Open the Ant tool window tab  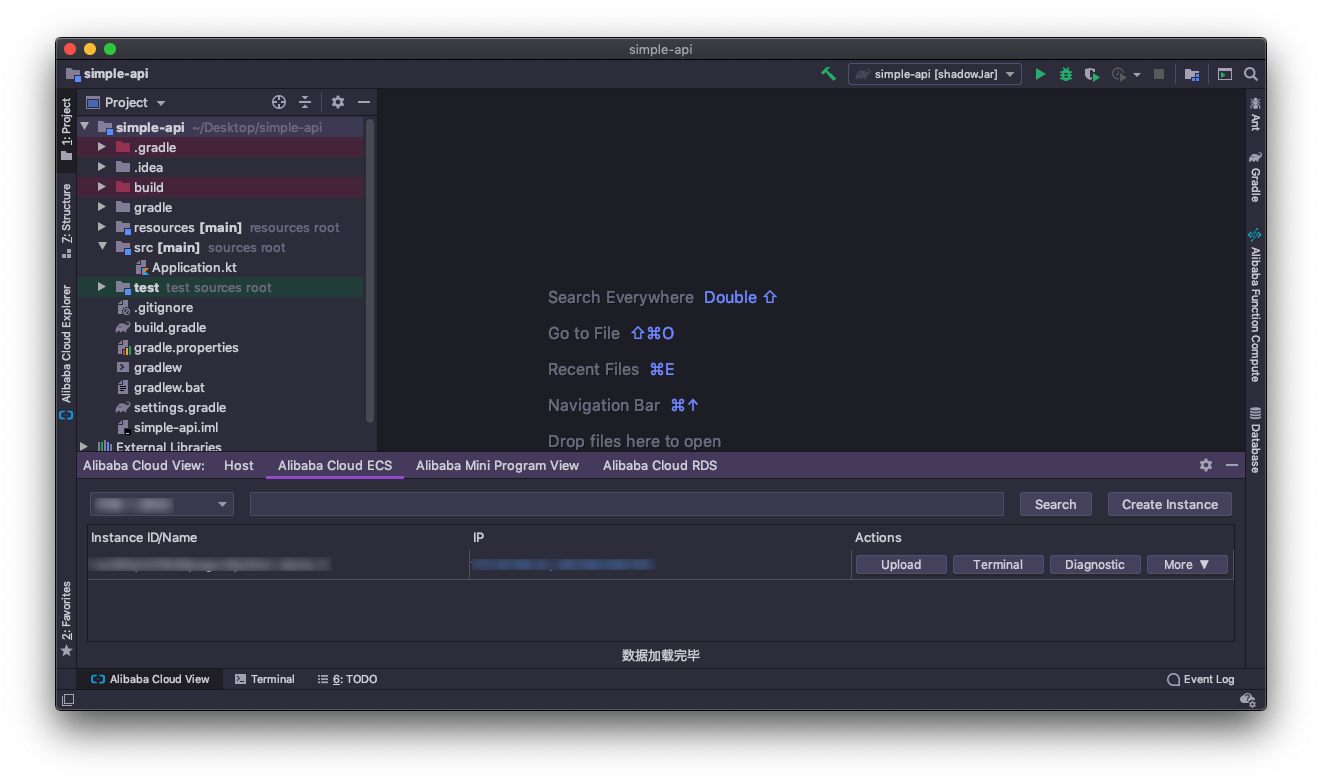tap(1255, 114)
